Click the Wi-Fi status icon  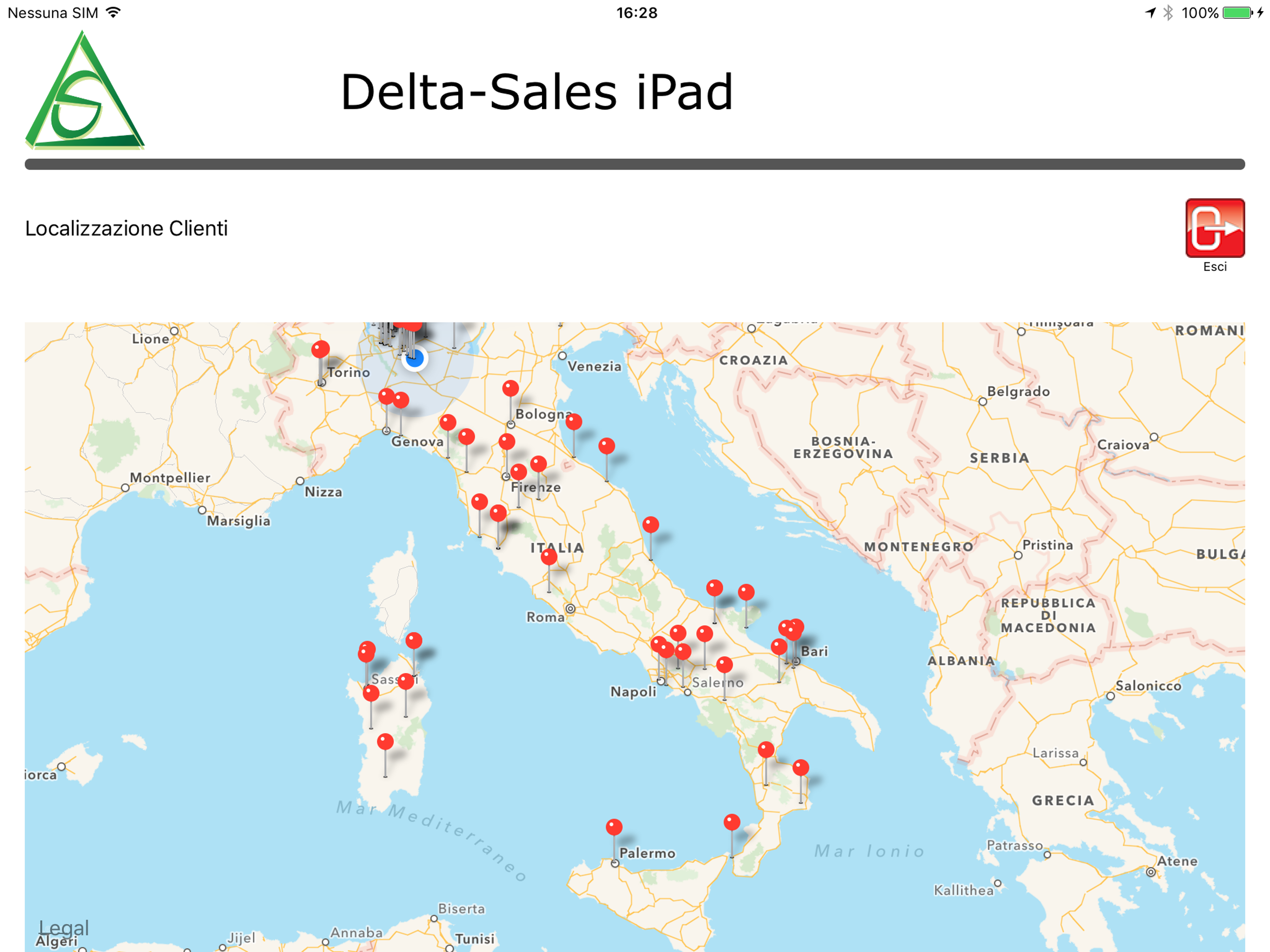click(114, 13)
